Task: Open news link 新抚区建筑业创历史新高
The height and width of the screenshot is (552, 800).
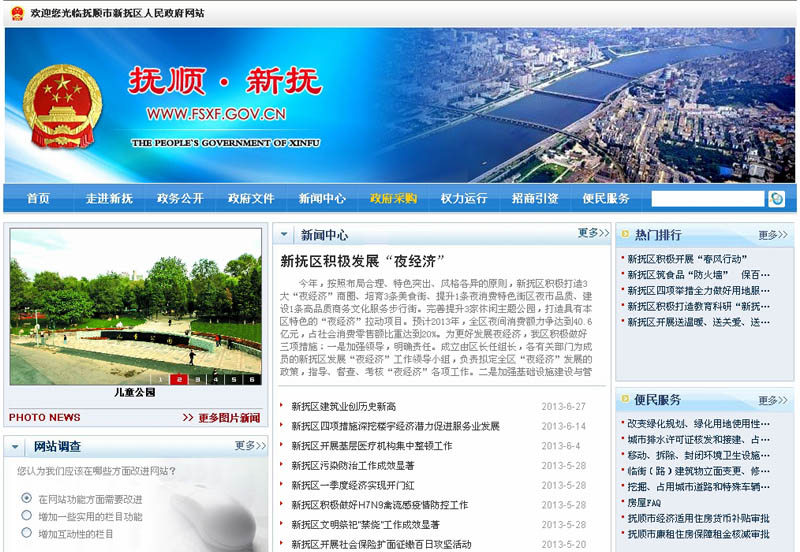Action: (343, 407)
